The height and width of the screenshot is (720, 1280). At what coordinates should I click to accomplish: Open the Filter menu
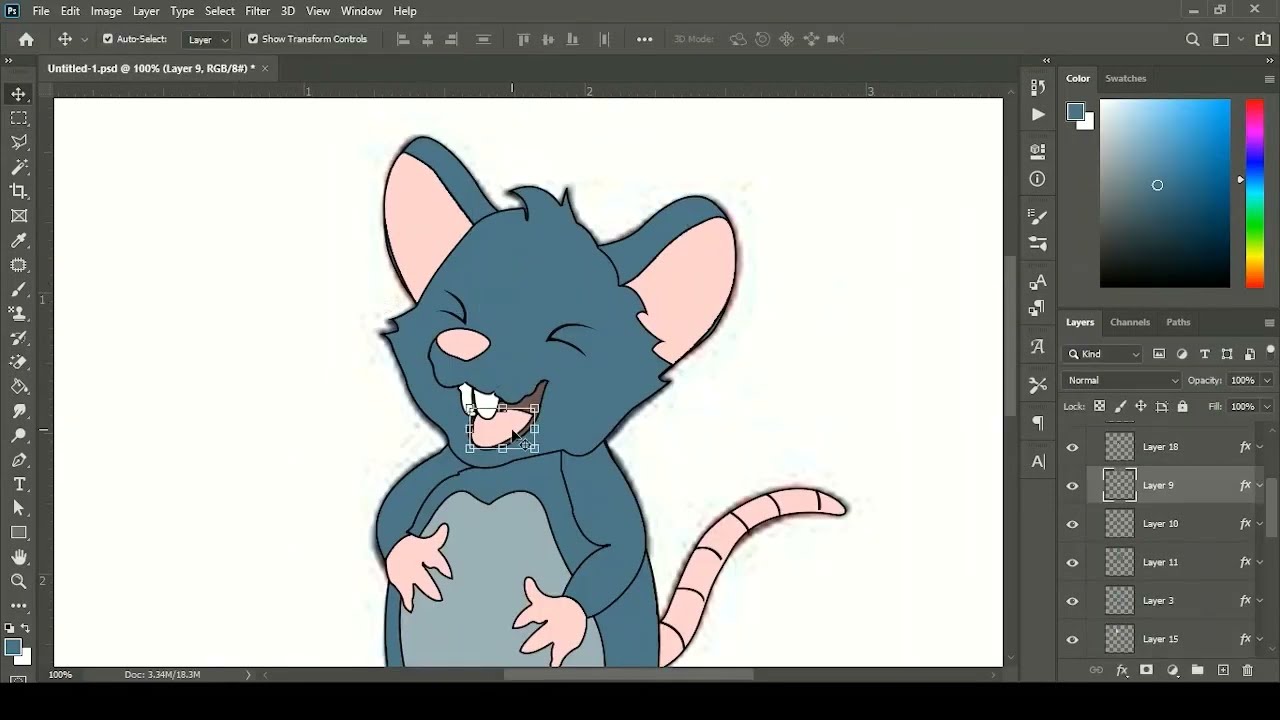point(257,11)
